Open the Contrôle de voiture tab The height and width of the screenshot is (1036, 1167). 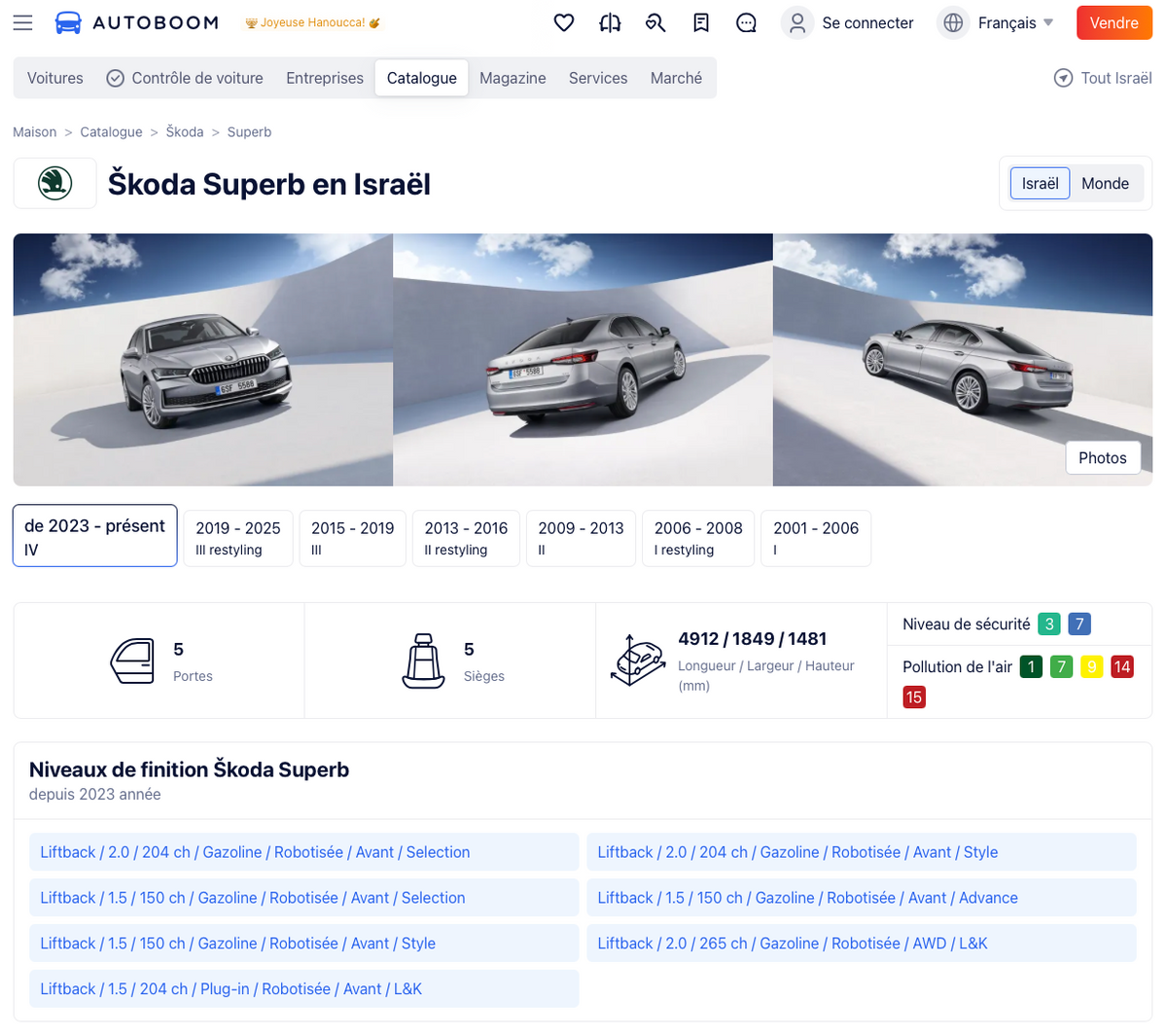(x=185, y=78)
